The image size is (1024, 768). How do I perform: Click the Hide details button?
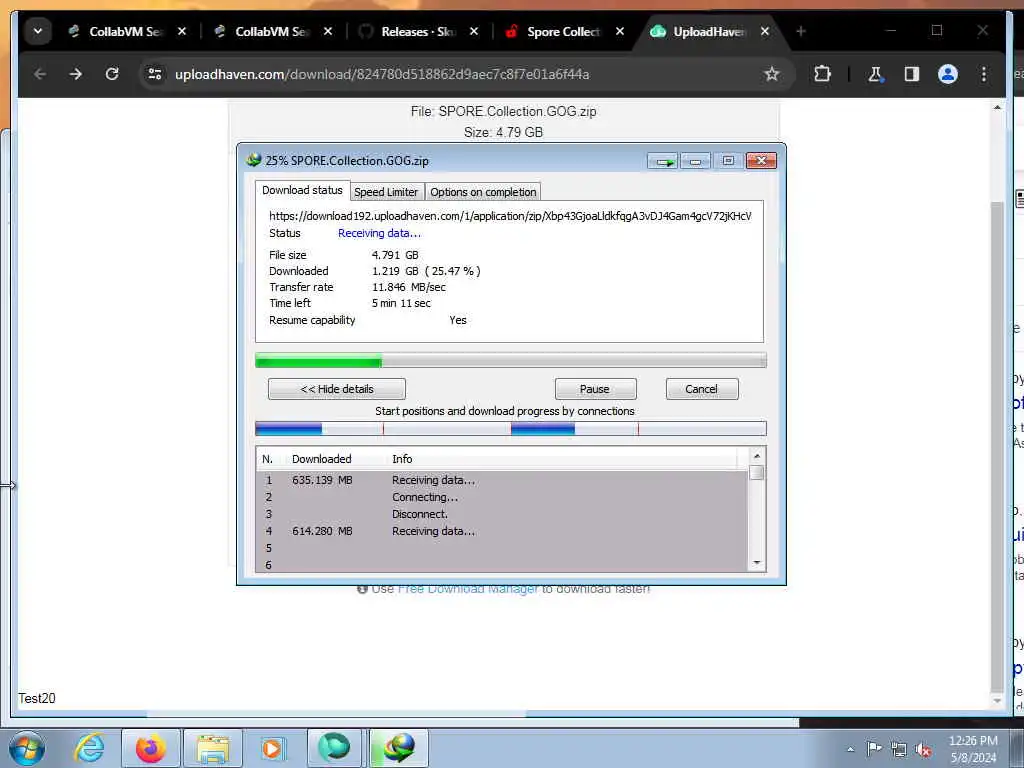tap(336, 389)
